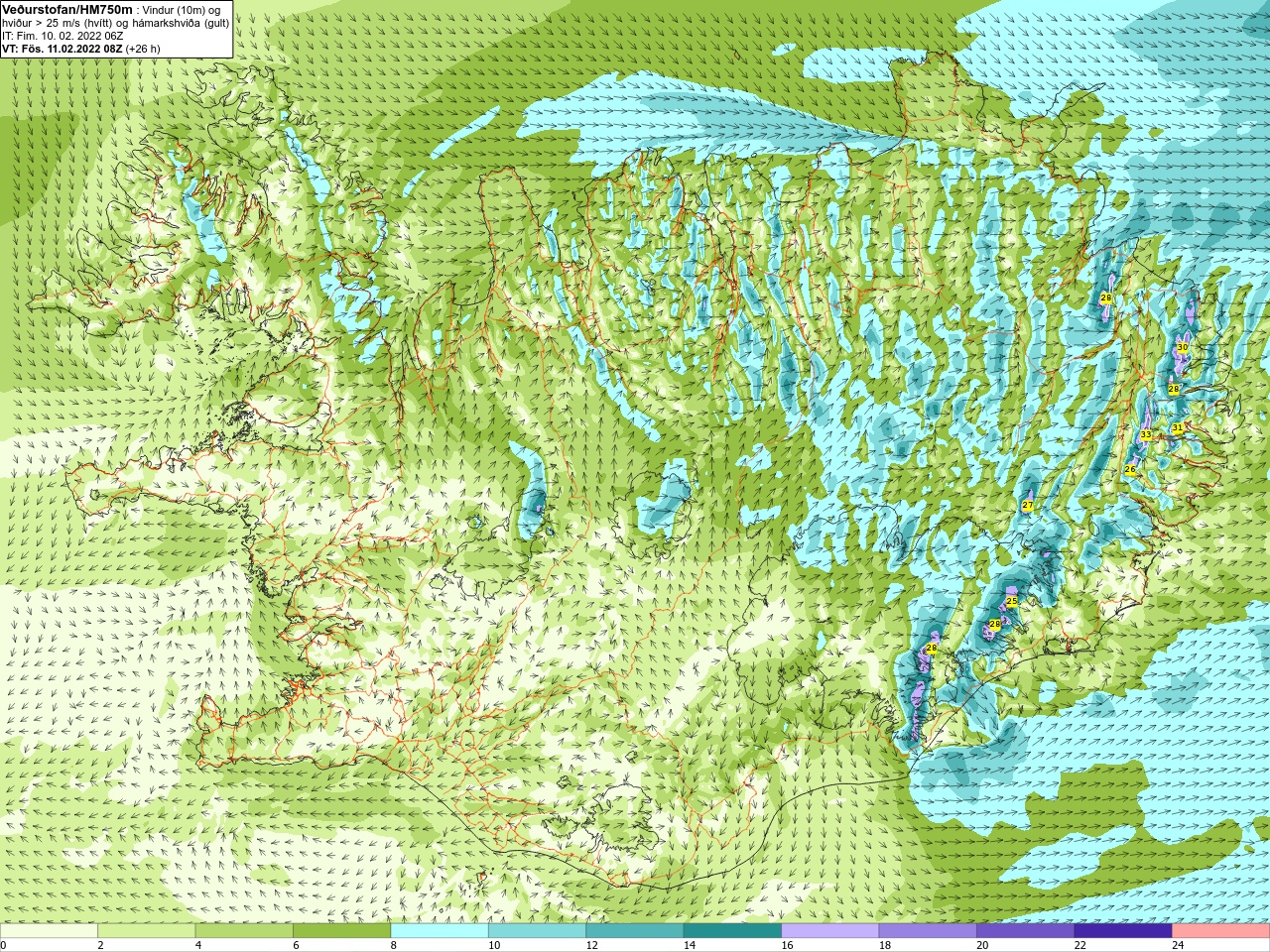Click the 6–8 m/s green legend swatch

(341, 931)
